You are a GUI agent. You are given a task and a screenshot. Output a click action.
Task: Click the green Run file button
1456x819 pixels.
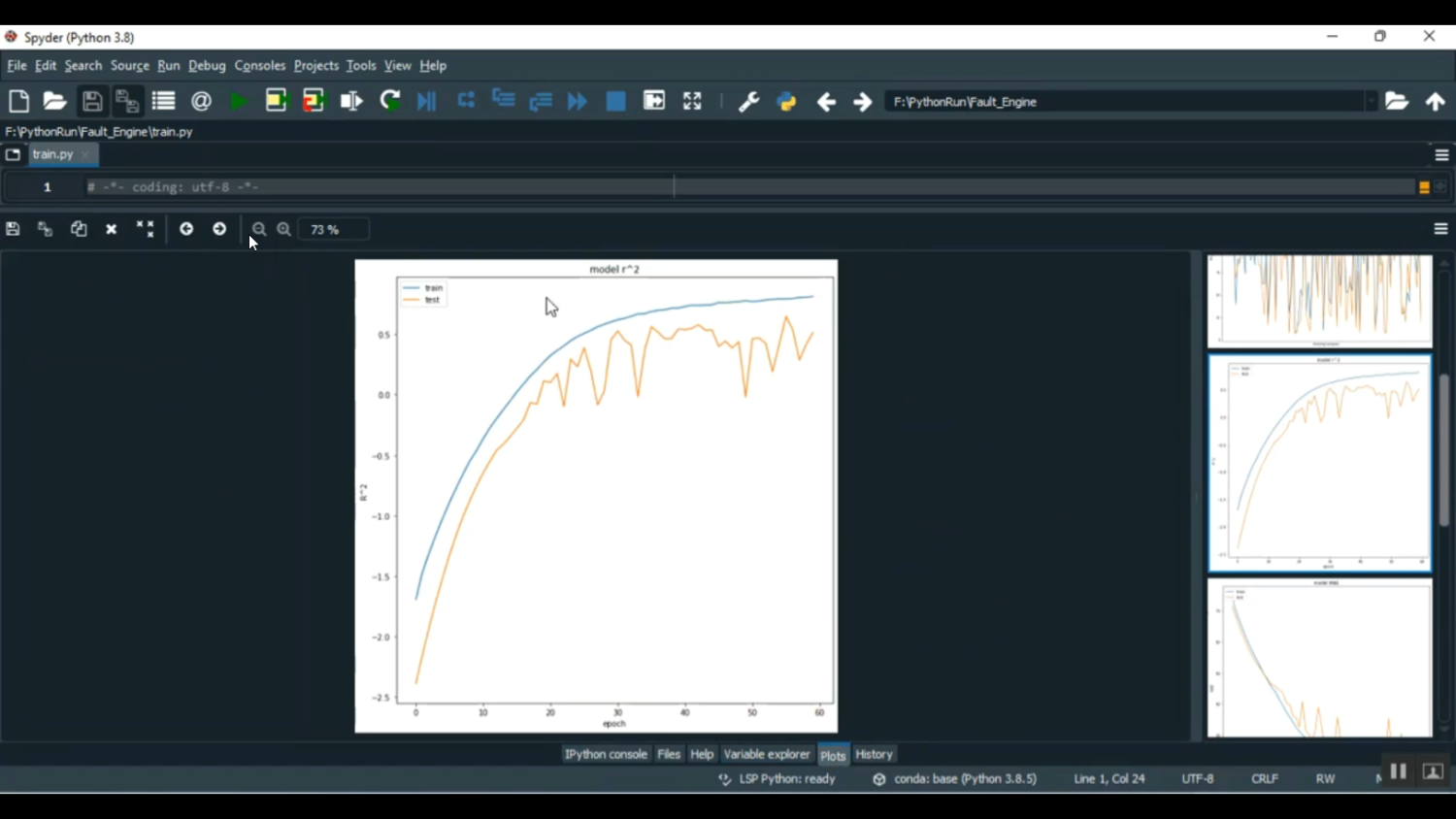click(x=238, y=102)
